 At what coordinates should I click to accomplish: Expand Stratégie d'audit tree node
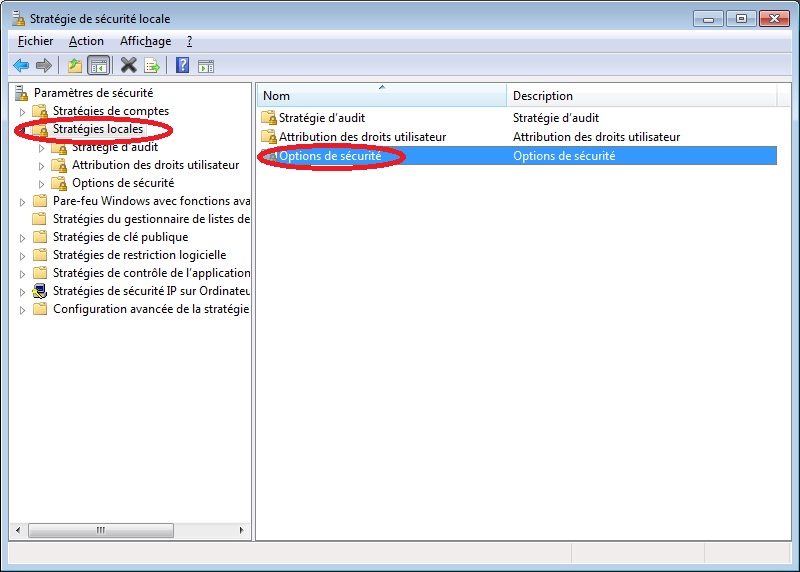click(41, 148)
